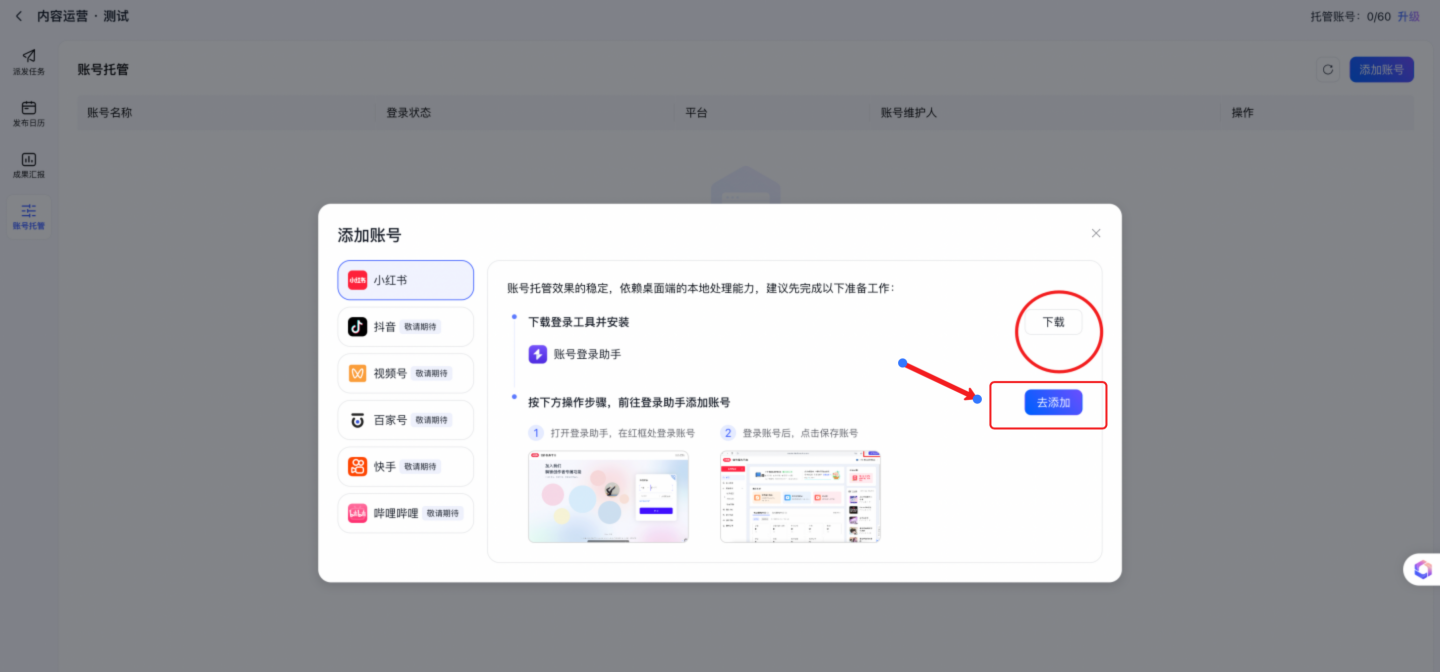This screenshot has width=1440, height=672.
Task: Click the floating assistant icon at right edge
Action: [1422, 570]
